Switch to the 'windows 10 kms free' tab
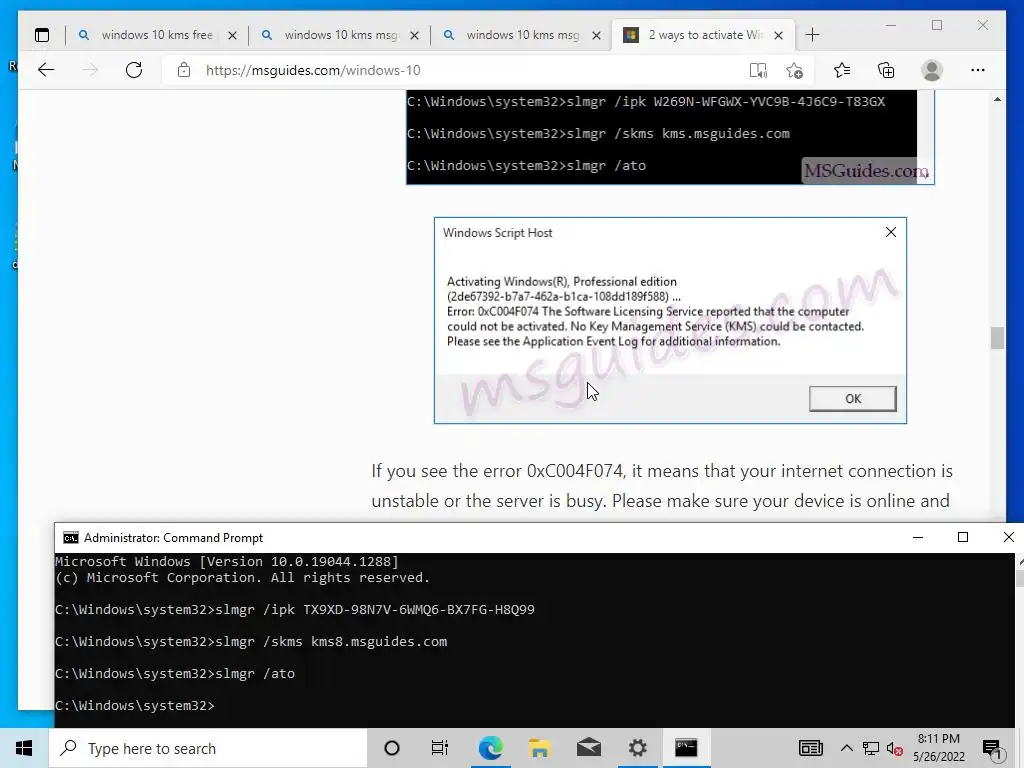The image size is (1024, 768). click(x=157, y=35)
